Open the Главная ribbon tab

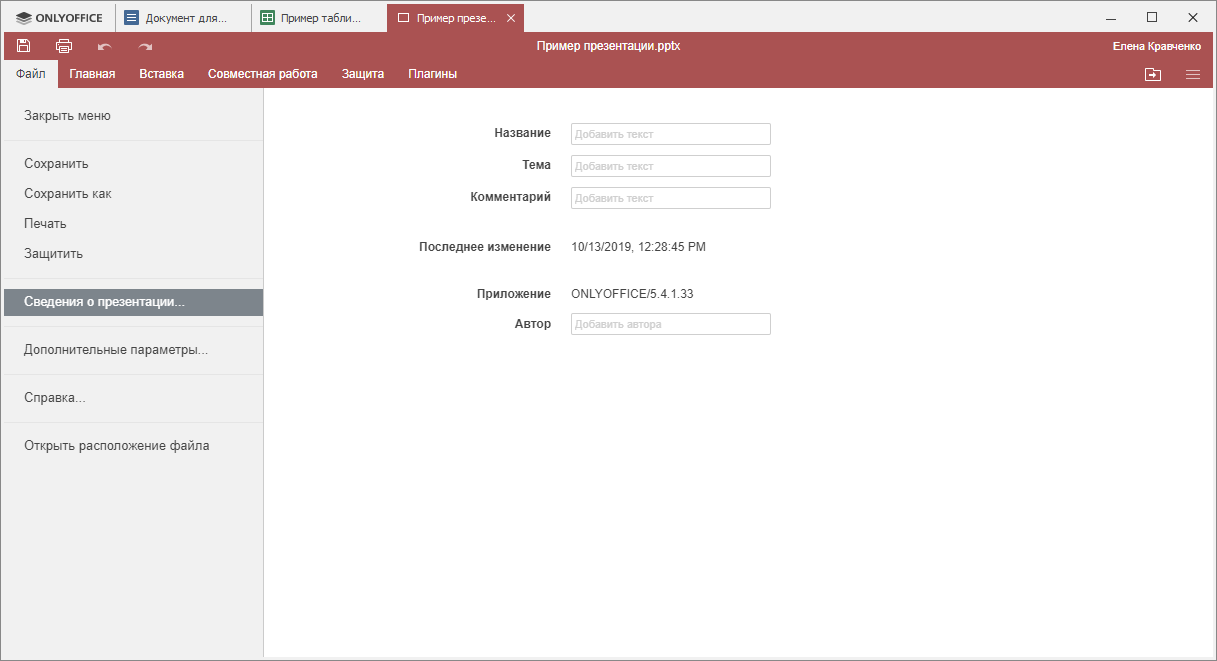[x=92, y=74]
